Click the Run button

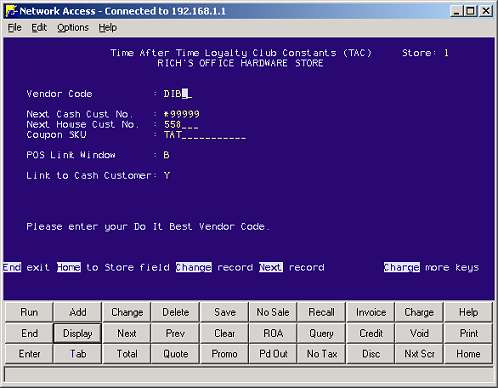(29, 312)
